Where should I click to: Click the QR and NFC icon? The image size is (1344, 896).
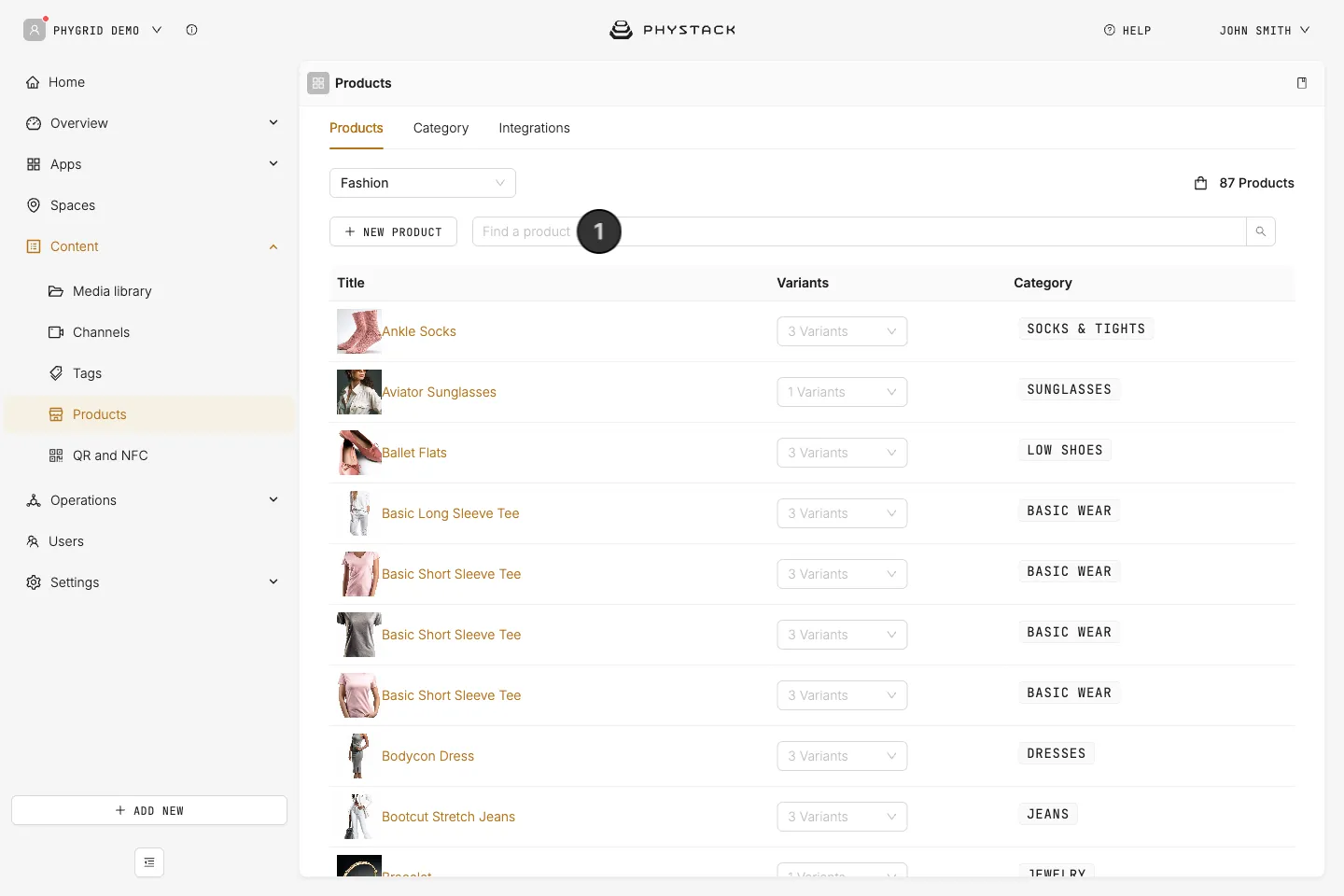tap(56, 455)
